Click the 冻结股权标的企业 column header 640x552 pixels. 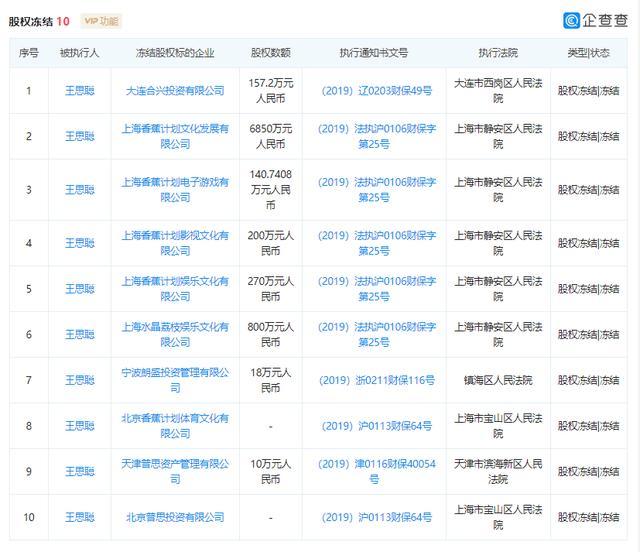175,53
